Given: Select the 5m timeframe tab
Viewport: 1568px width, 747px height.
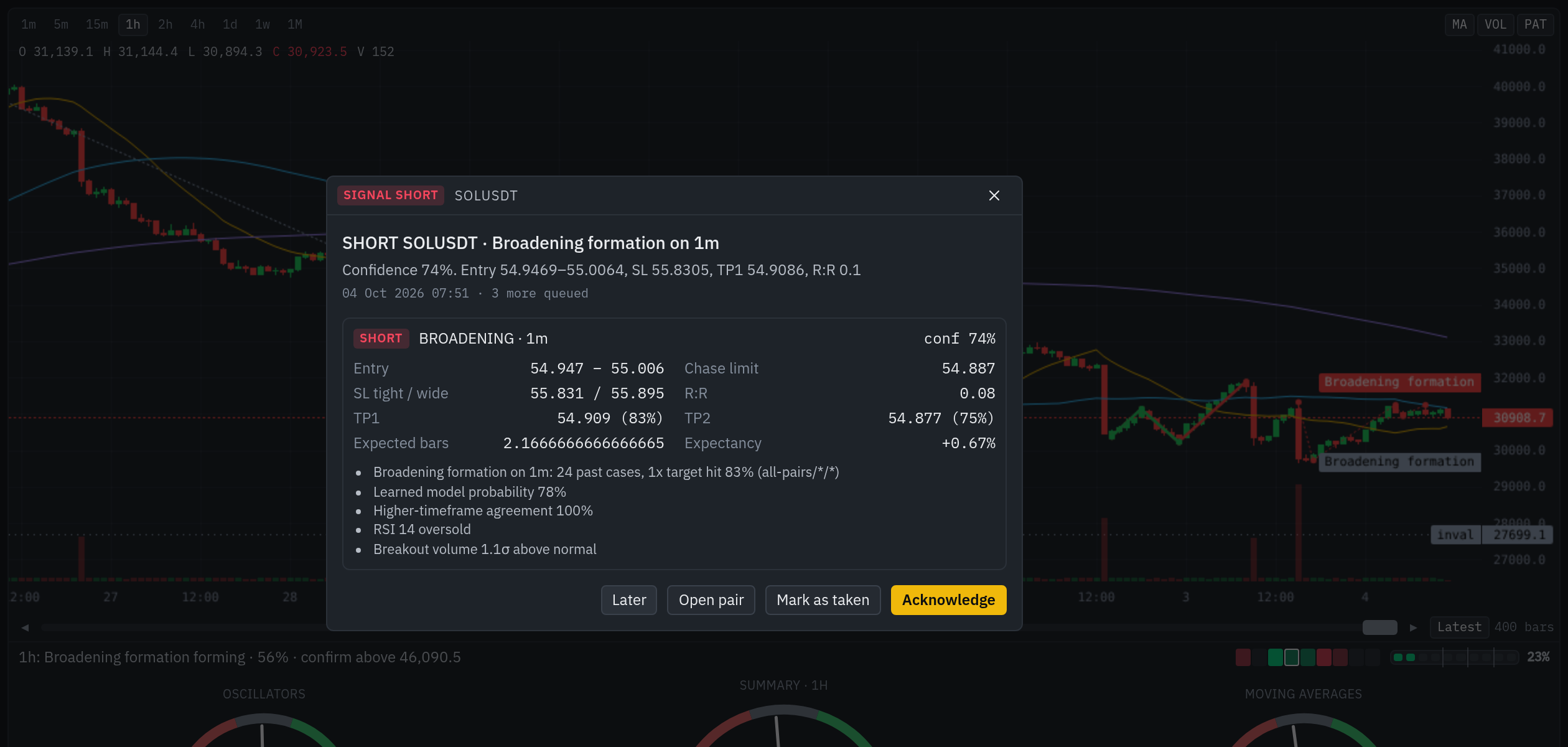Looking at the screenshot, I should 61,24.
